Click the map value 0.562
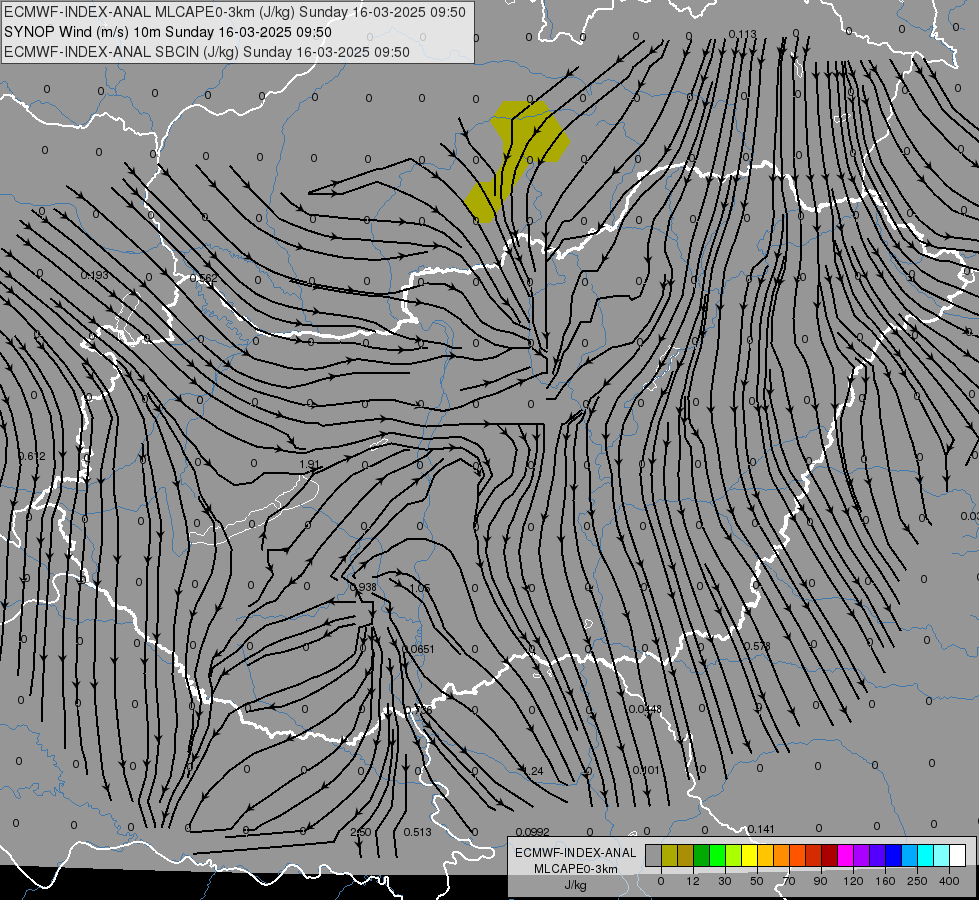Viewport: 979px width, 900px height. [x=204, y=279]
